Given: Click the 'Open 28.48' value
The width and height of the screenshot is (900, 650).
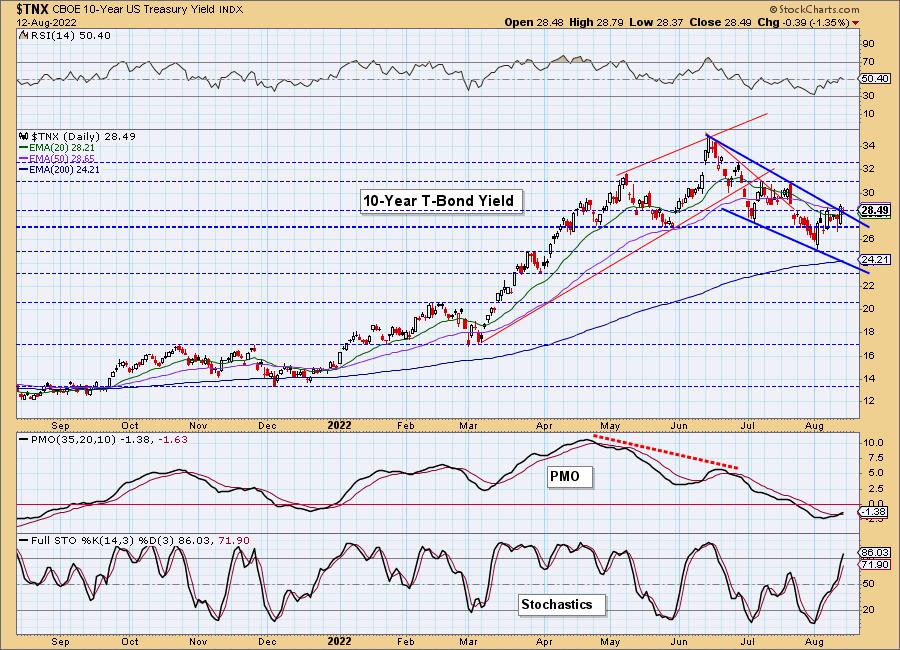Looking at the screenshot, I should click(x=534, y=22).
